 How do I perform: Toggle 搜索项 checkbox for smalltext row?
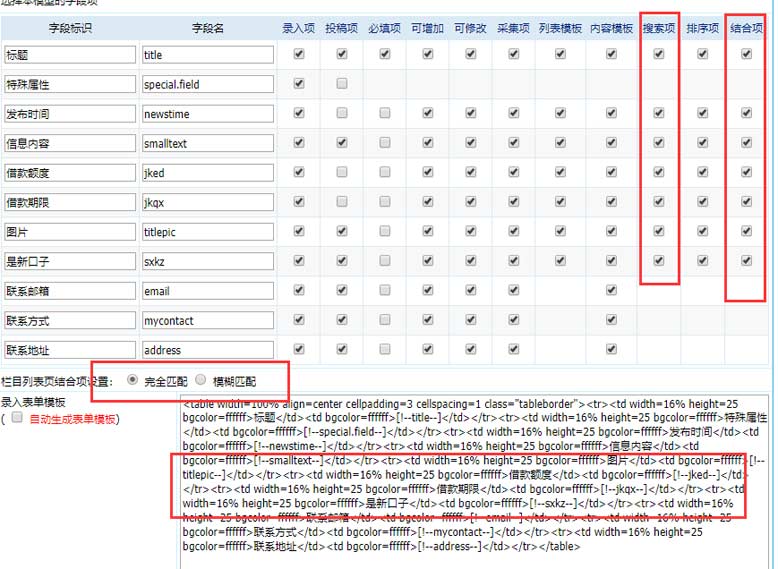658,143
